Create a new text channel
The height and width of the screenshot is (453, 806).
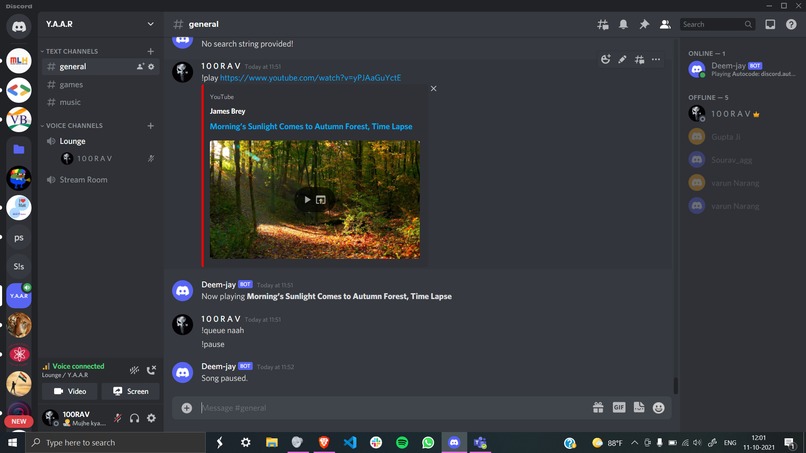[151, 51]
